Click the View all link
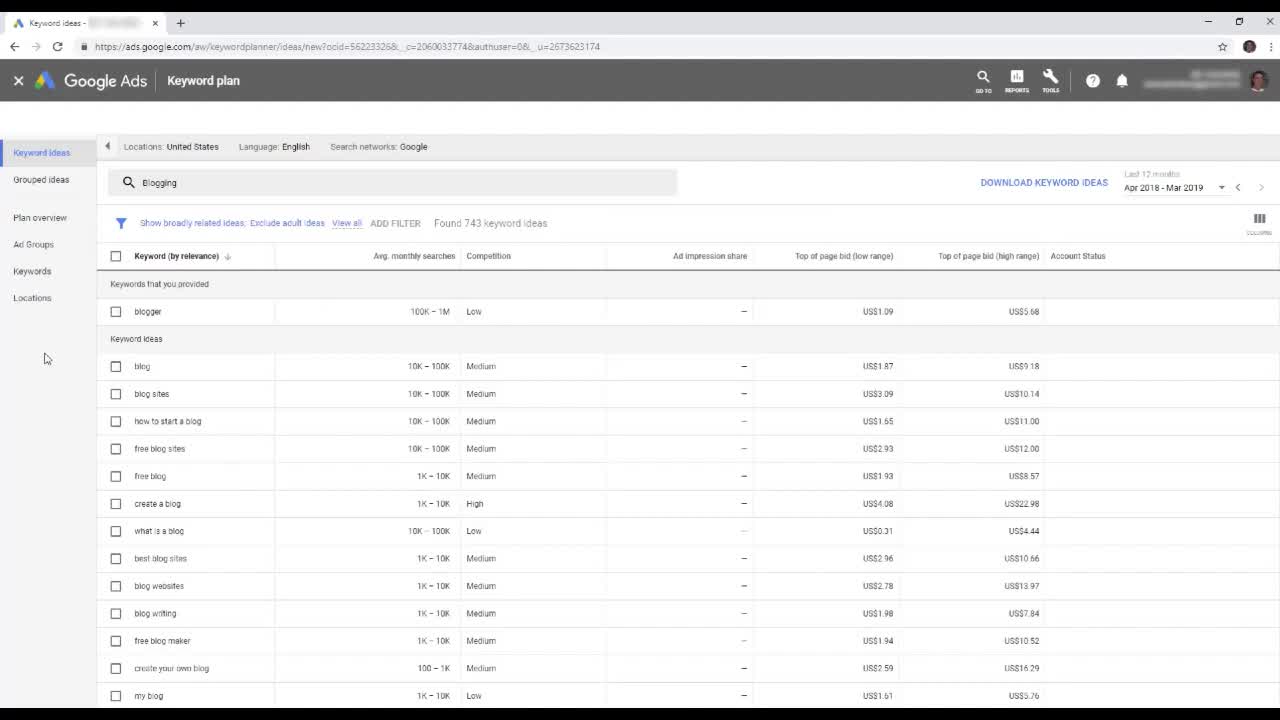1280x720 pixels. point(347,223)
